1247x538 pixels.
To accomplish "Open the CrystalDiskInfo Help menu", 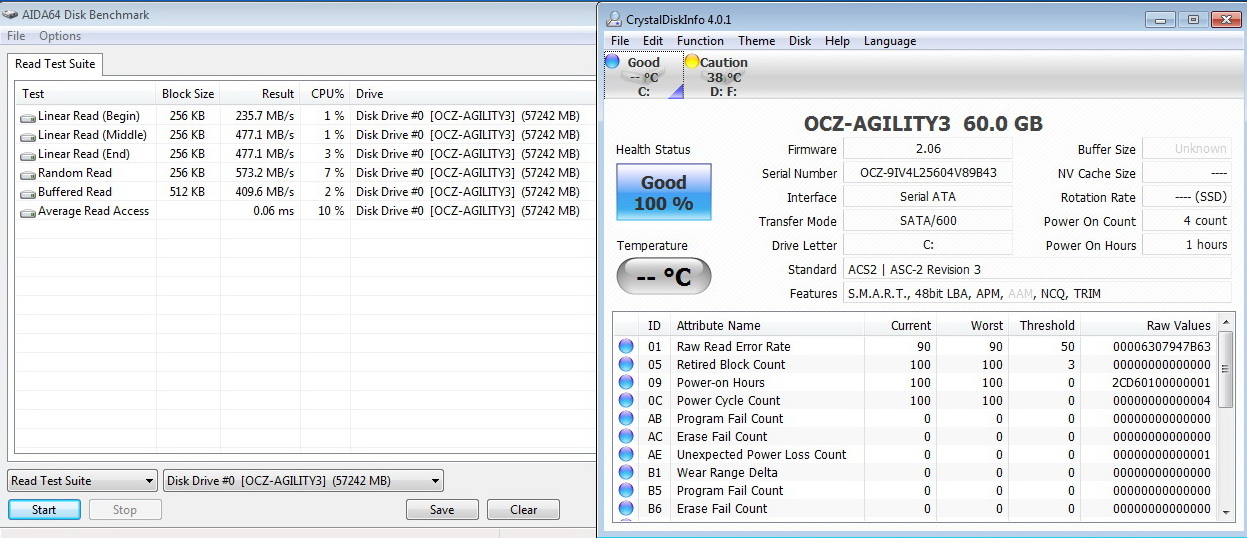I will pyautogui.click(x=837, y=41).
